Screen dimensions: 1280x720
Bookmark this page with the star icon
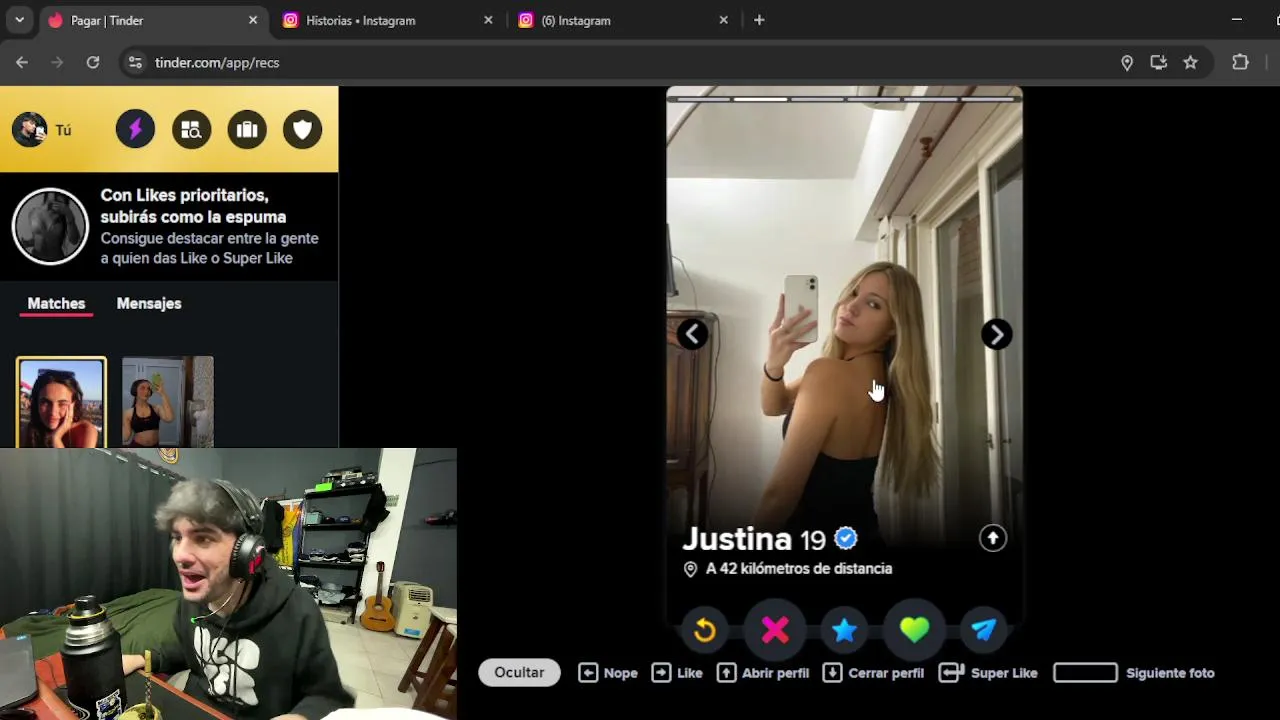(x=1190, y=62)
